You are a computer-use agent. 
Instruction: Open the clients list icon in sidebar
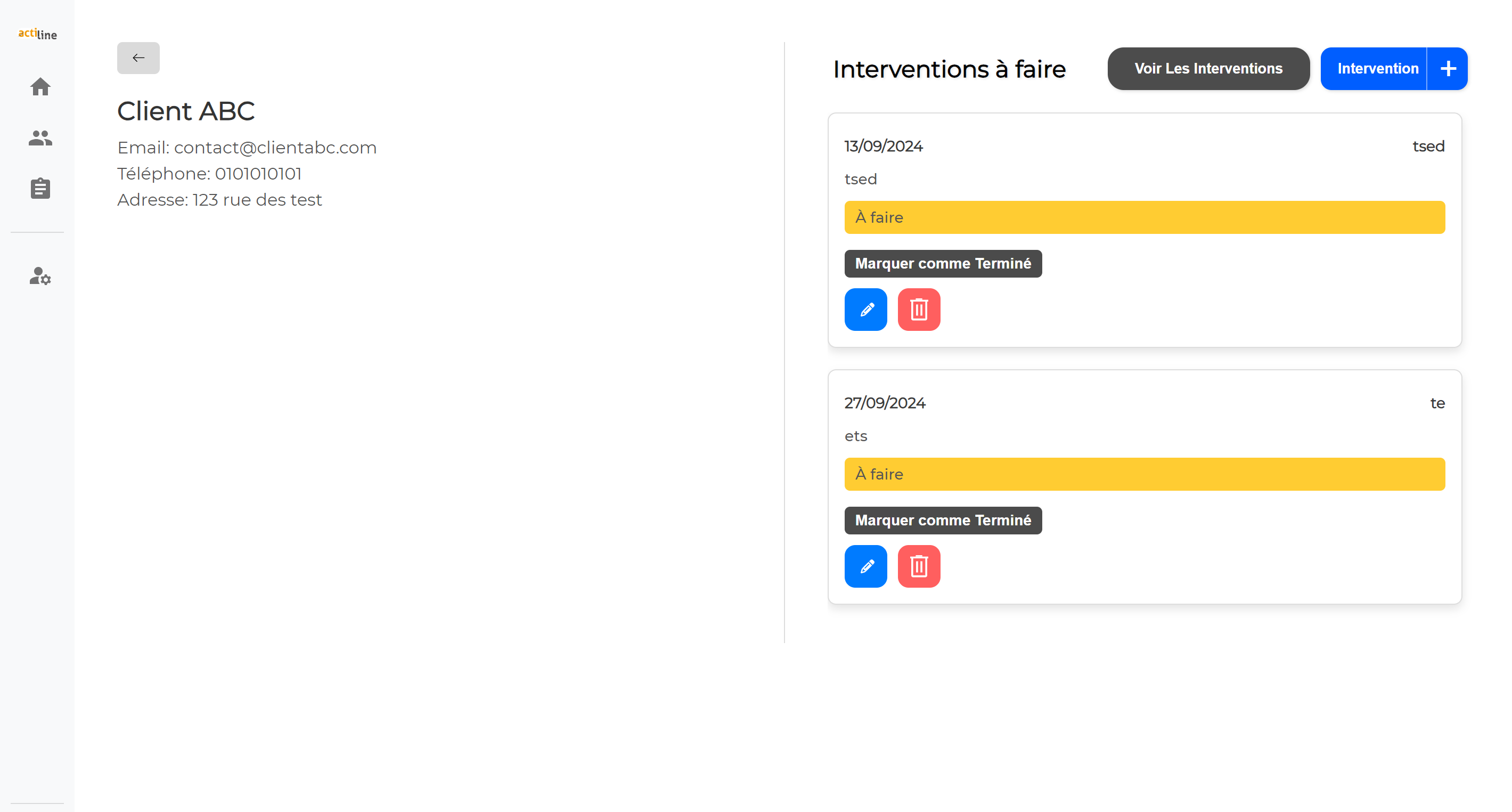[x=40, y=138]
